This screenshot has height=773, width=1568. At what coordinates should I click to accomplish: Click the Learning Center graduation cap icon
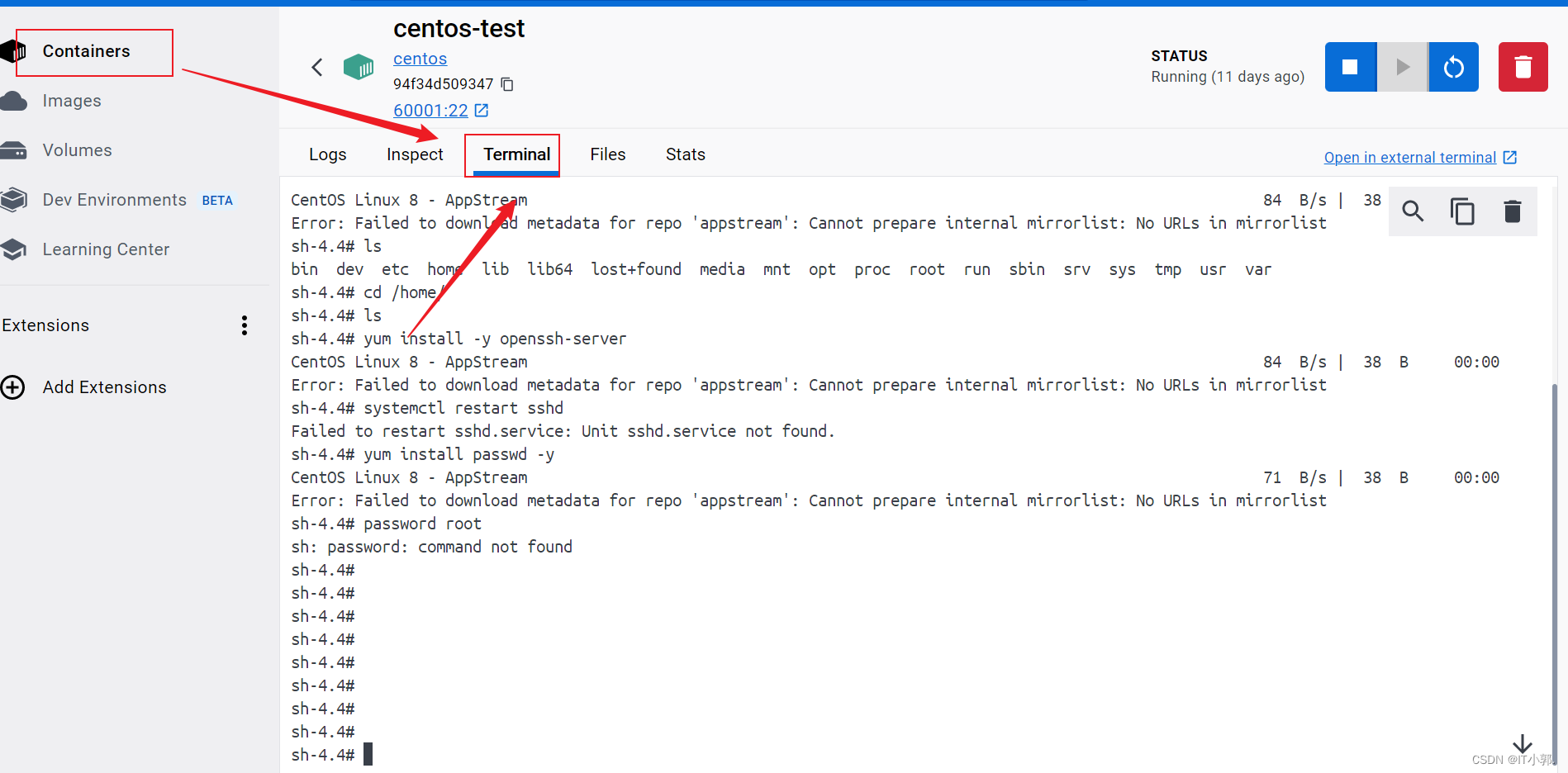point(13,249)
